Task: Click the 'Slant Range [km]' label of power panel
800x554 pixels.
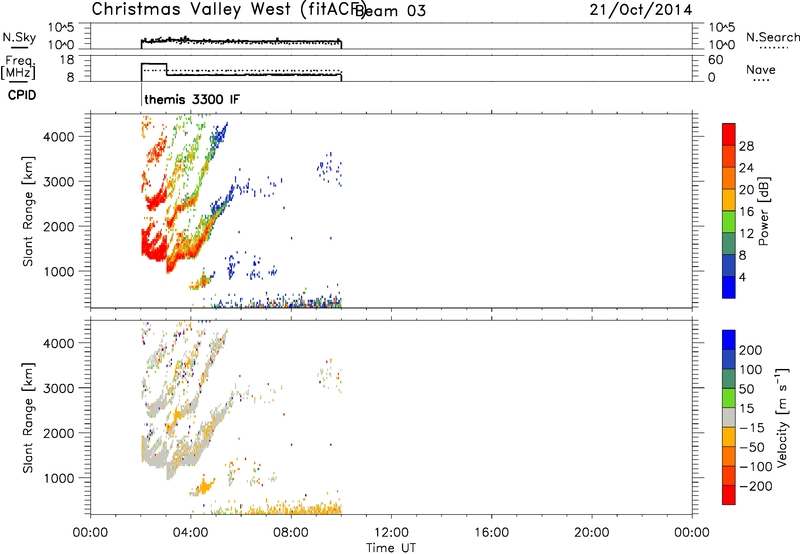Action: tap(28, 211)
